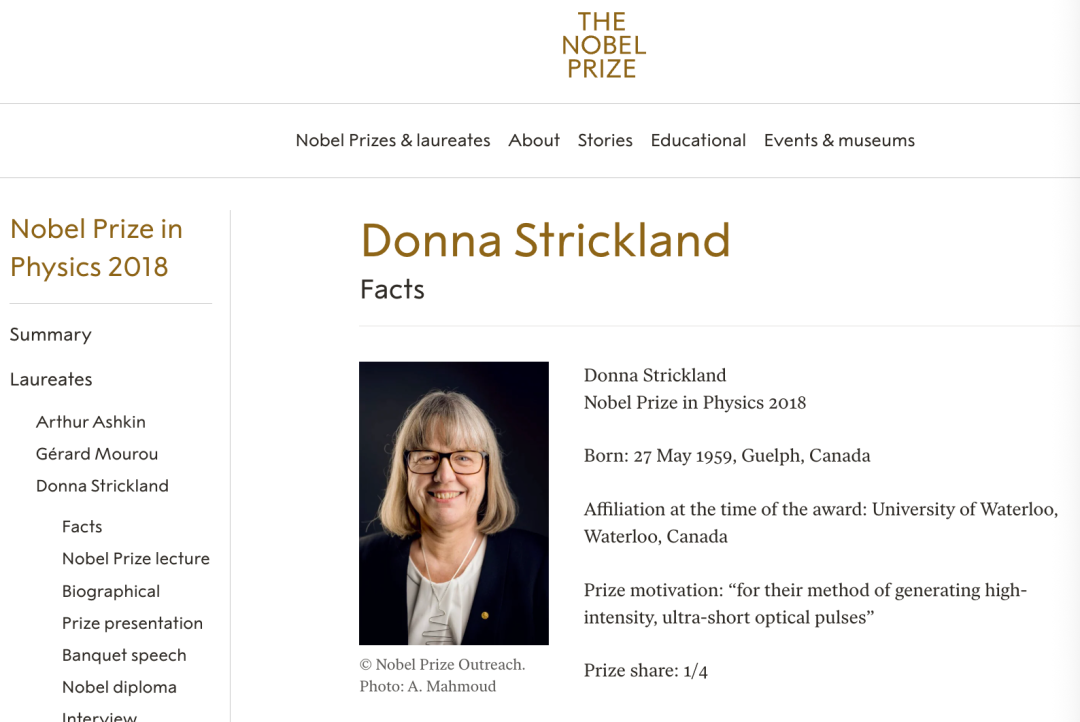Open the Summary sidebar link
1080x722 pixels.
(x=50, y=335)
